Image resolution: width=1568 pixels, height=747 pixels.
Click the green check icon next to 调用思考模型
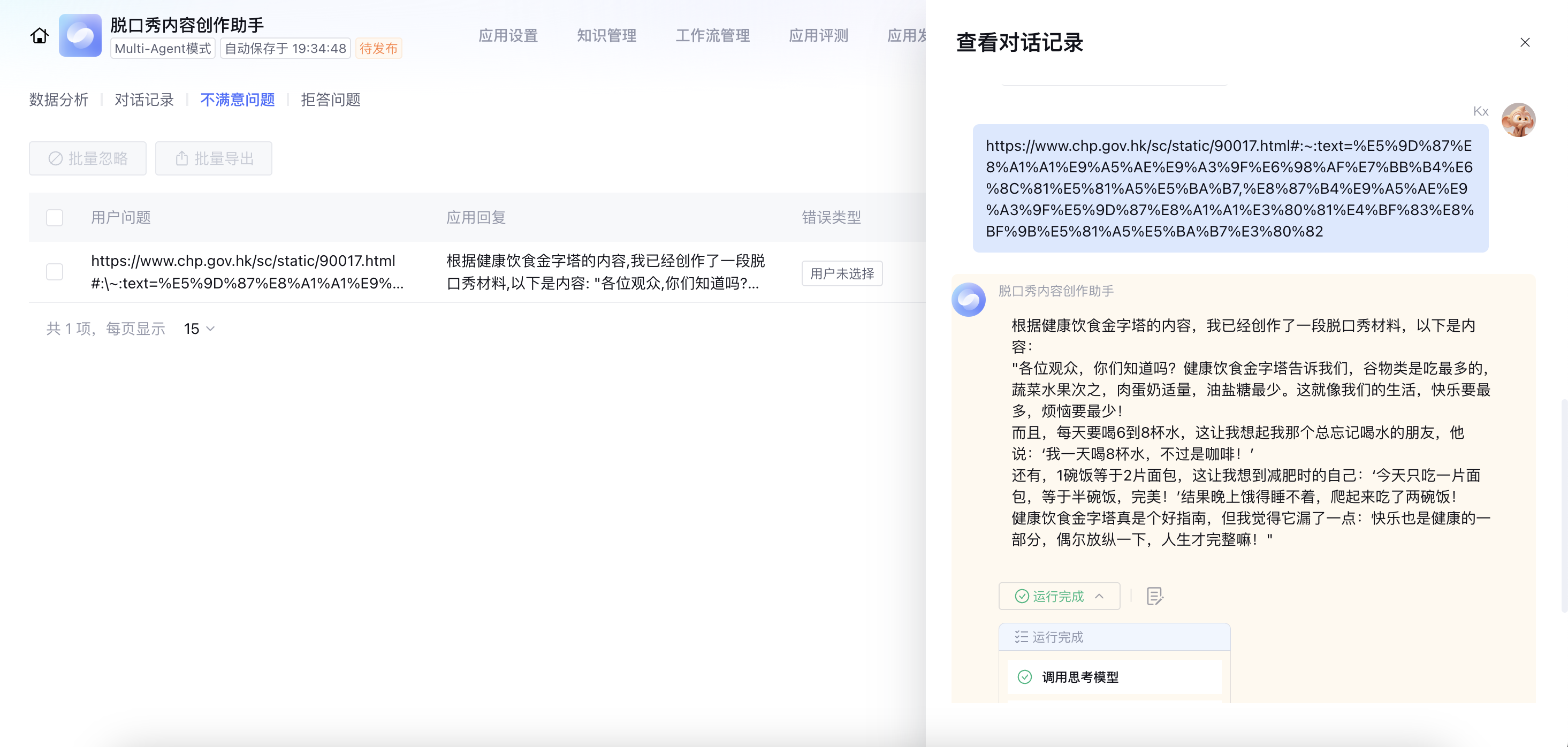(x=1024, y=677)
